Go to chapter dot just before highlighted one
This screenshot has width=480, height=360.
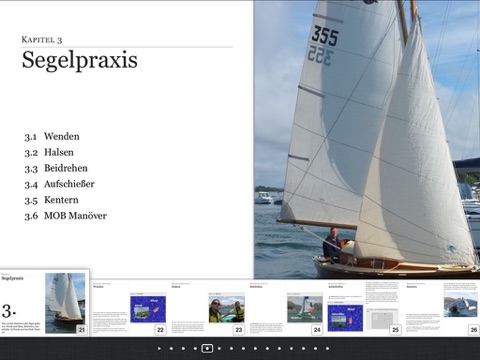tap(195, 349)
